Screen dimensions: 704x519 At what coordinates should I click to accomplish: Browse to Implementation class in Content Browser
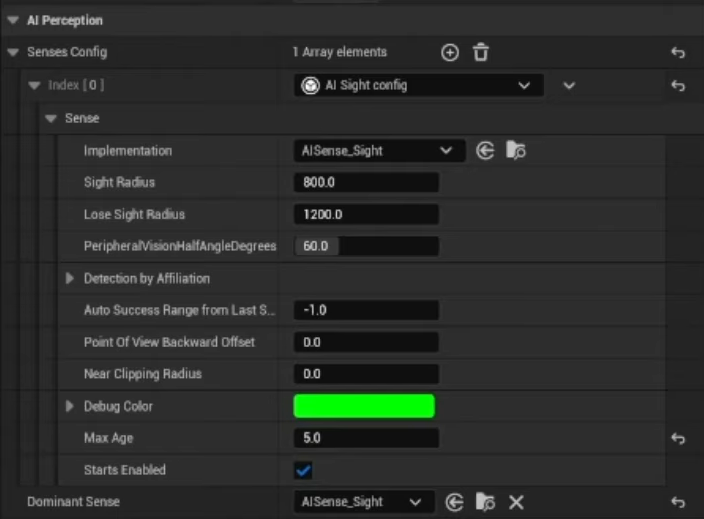pos(515,151)
